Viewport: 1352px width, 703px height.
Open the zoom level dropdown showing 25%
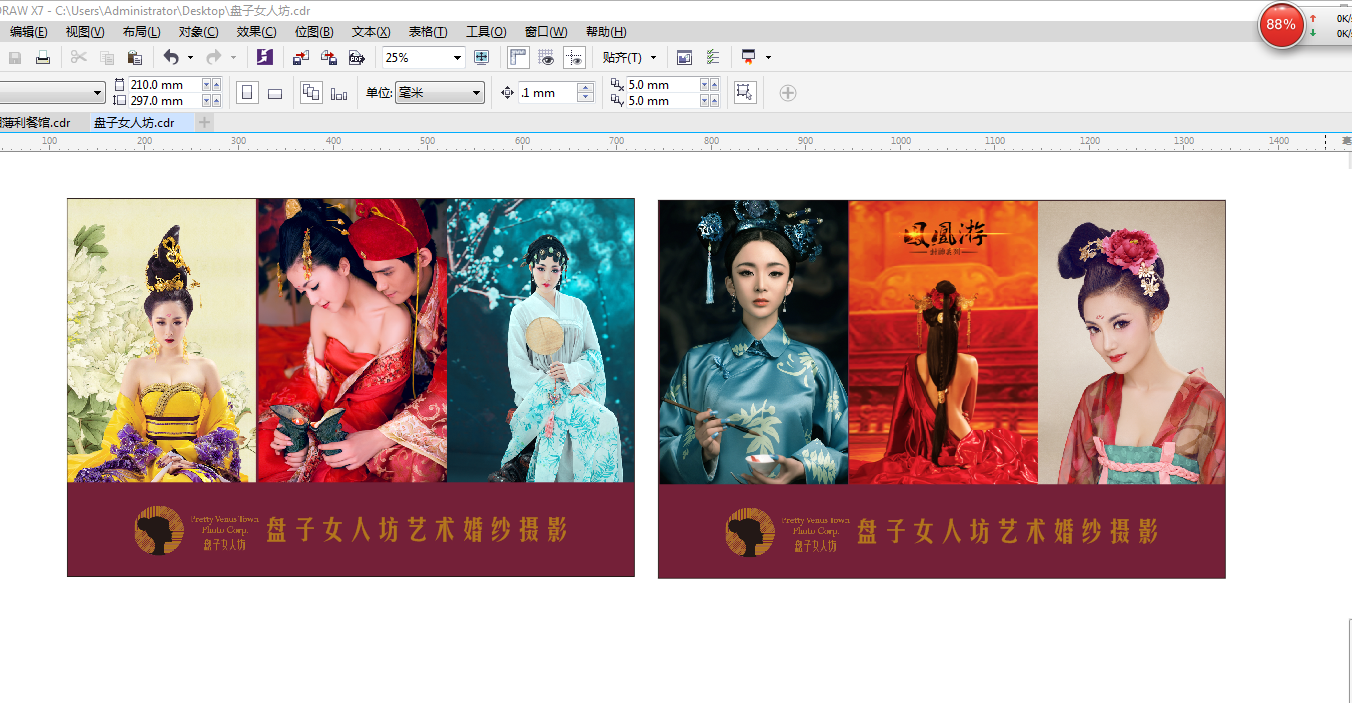[457, 58]
